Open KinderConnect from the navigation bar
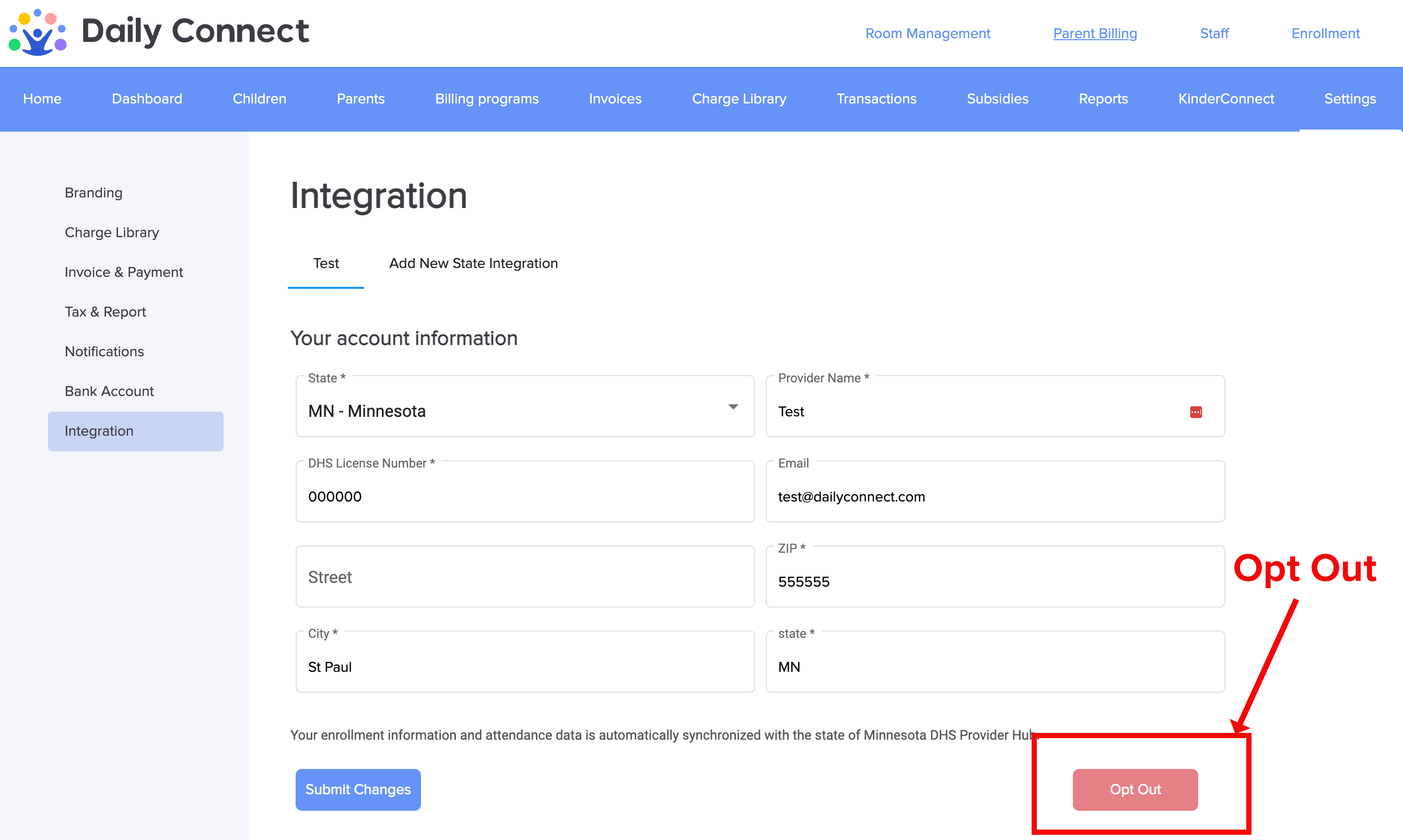Screen dimensions: 1403x840 coord(1225,99)
